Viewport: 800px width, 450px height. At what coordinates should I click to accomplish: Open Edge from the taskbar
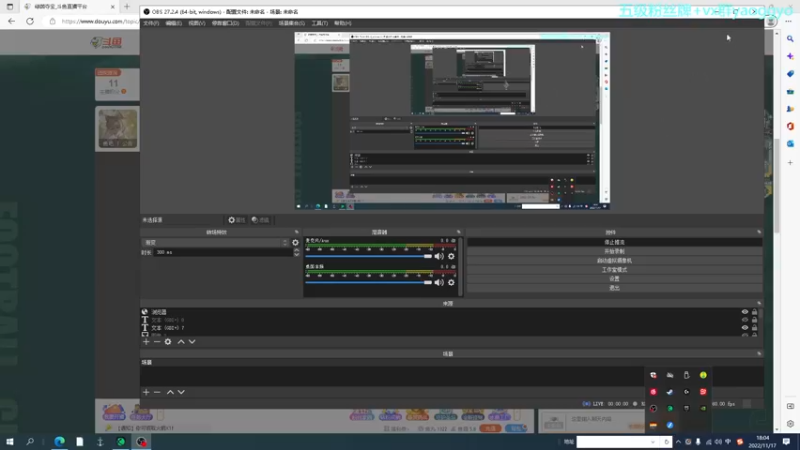point(60,441)
